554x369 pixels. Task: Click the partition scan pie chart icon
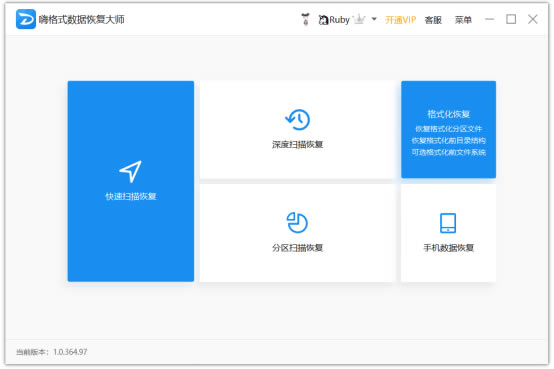297,223
